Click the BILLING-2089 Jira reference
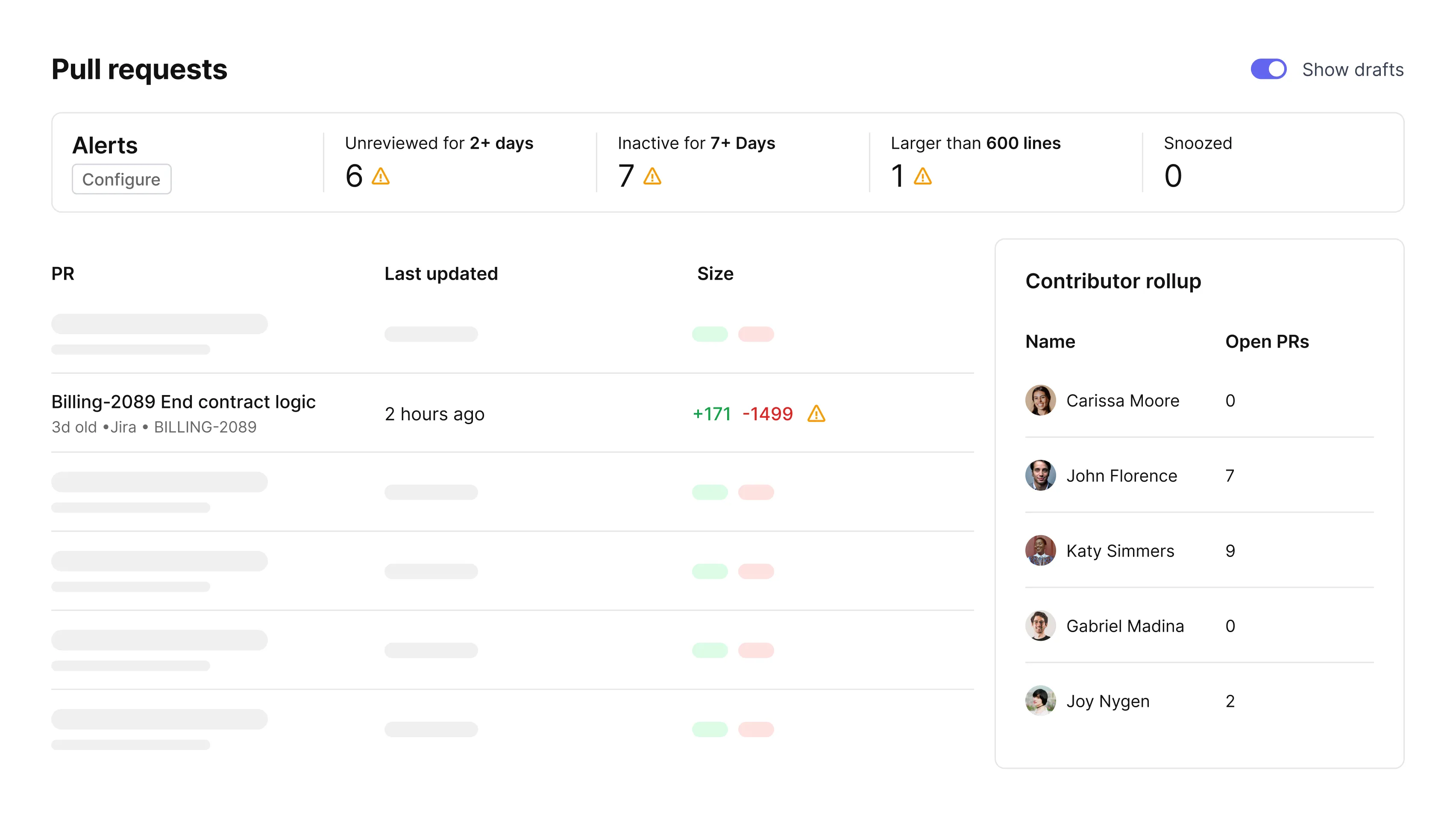This screenshot has height=820, width=1456. (205, 427)
